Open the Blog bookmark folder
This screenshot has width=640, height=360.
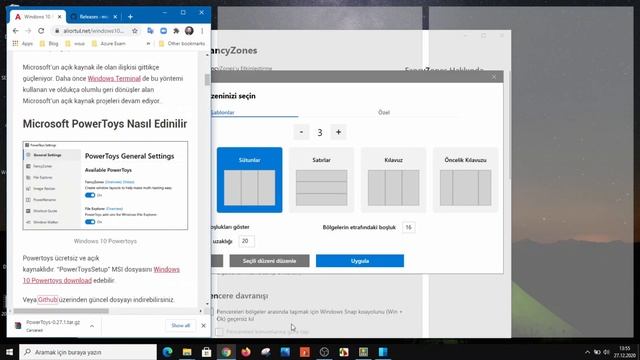(x=49, y=43)
